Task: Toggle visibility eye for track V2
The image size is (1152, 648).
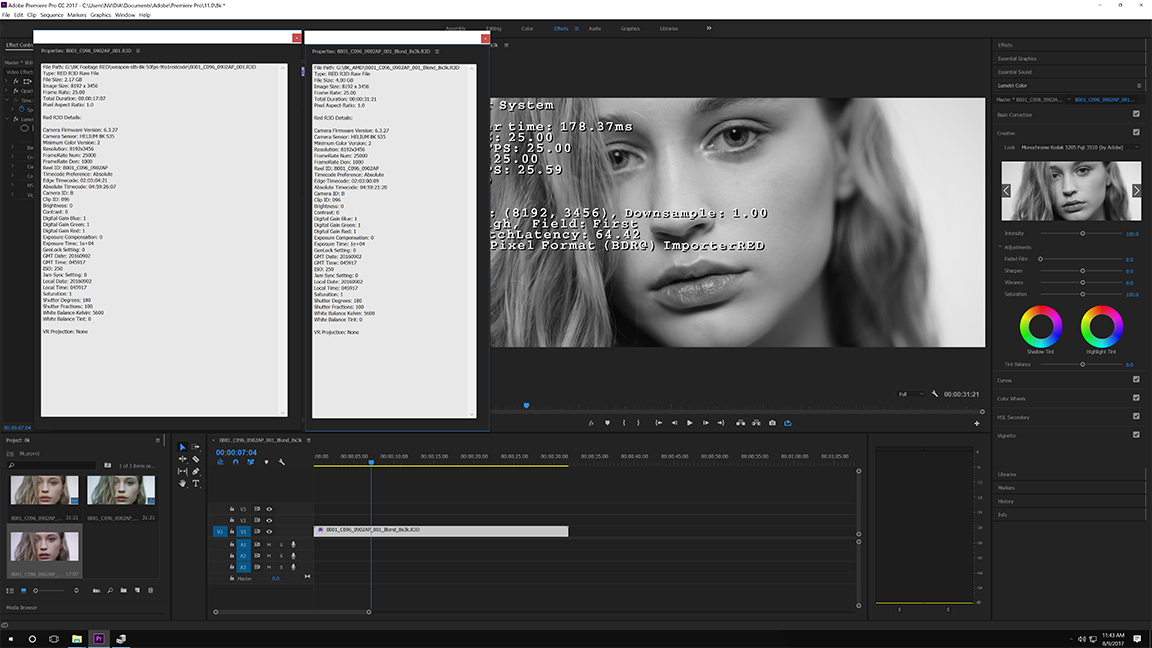Action: click(x=269, y=520)
